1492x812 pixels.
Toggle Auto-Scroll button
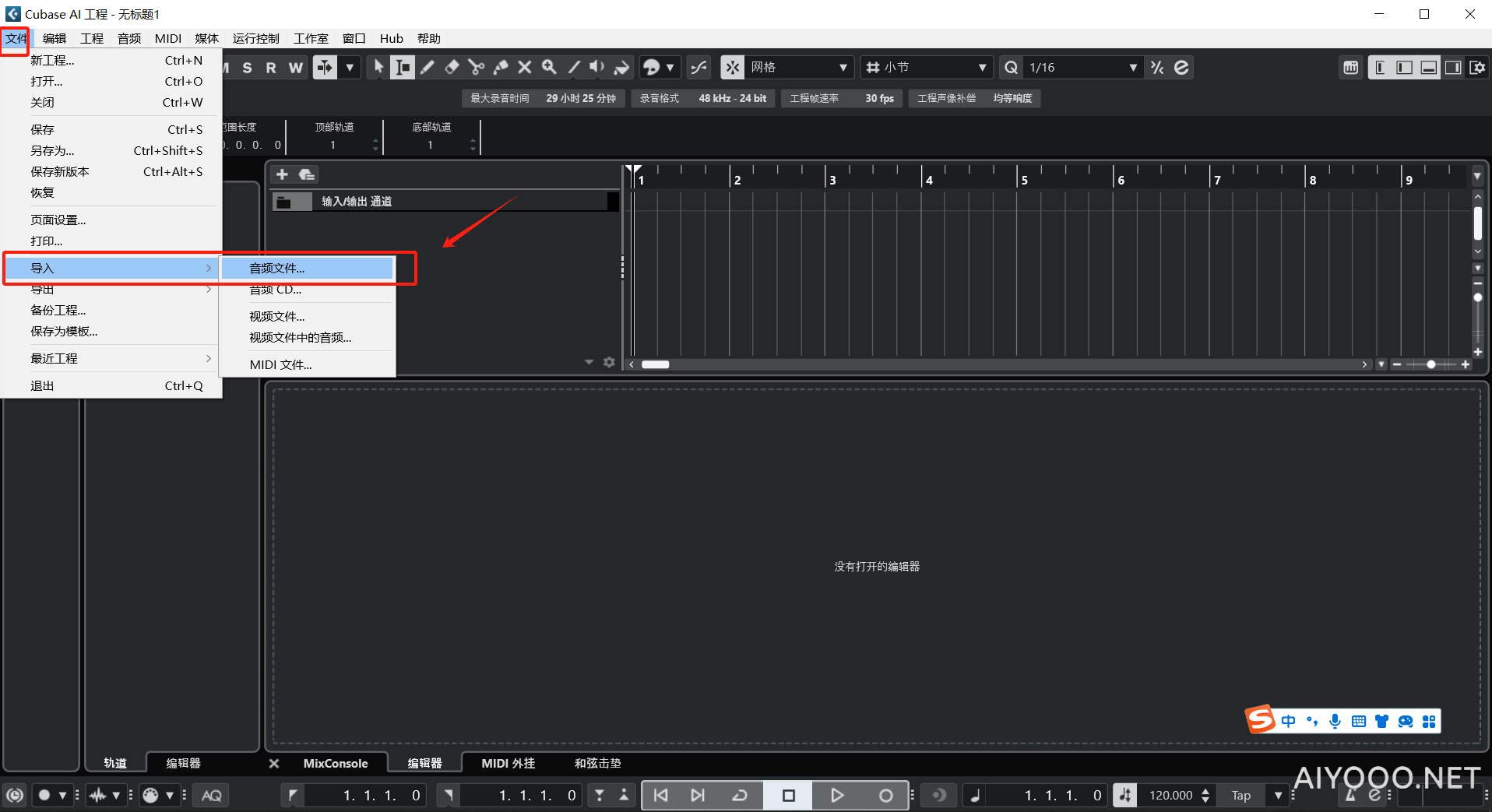coord(325,68)
